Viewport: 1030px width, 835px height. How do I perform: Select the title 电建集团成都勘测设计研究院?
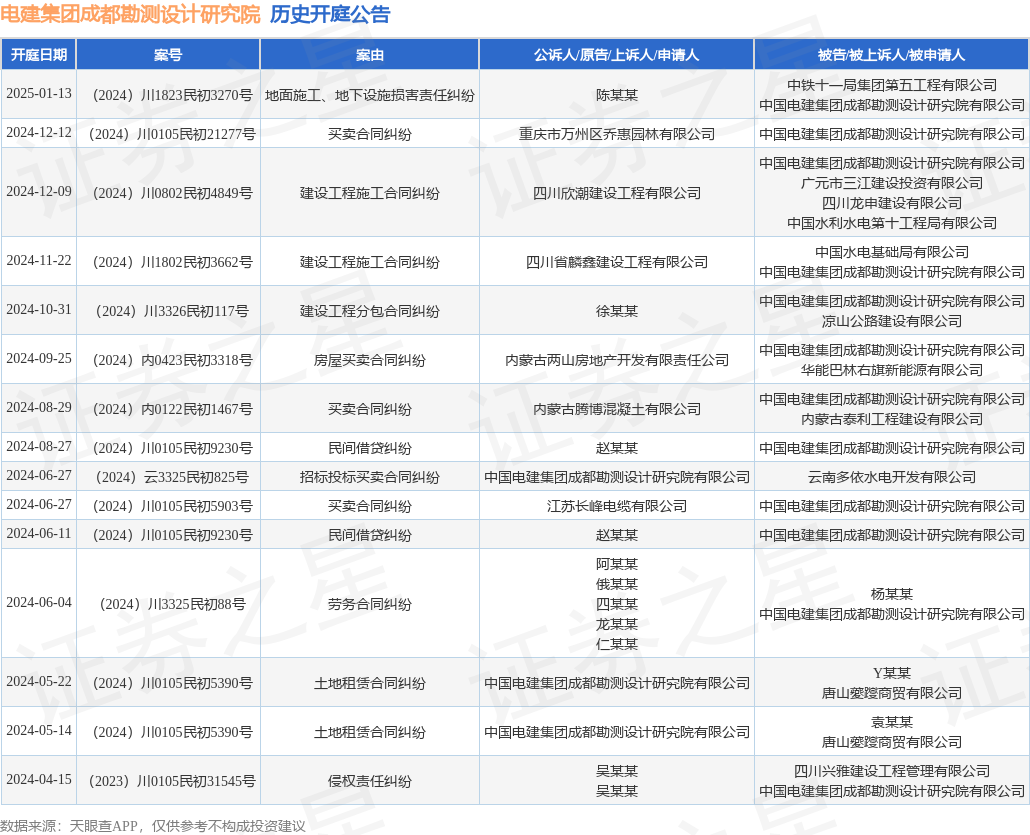130,14
